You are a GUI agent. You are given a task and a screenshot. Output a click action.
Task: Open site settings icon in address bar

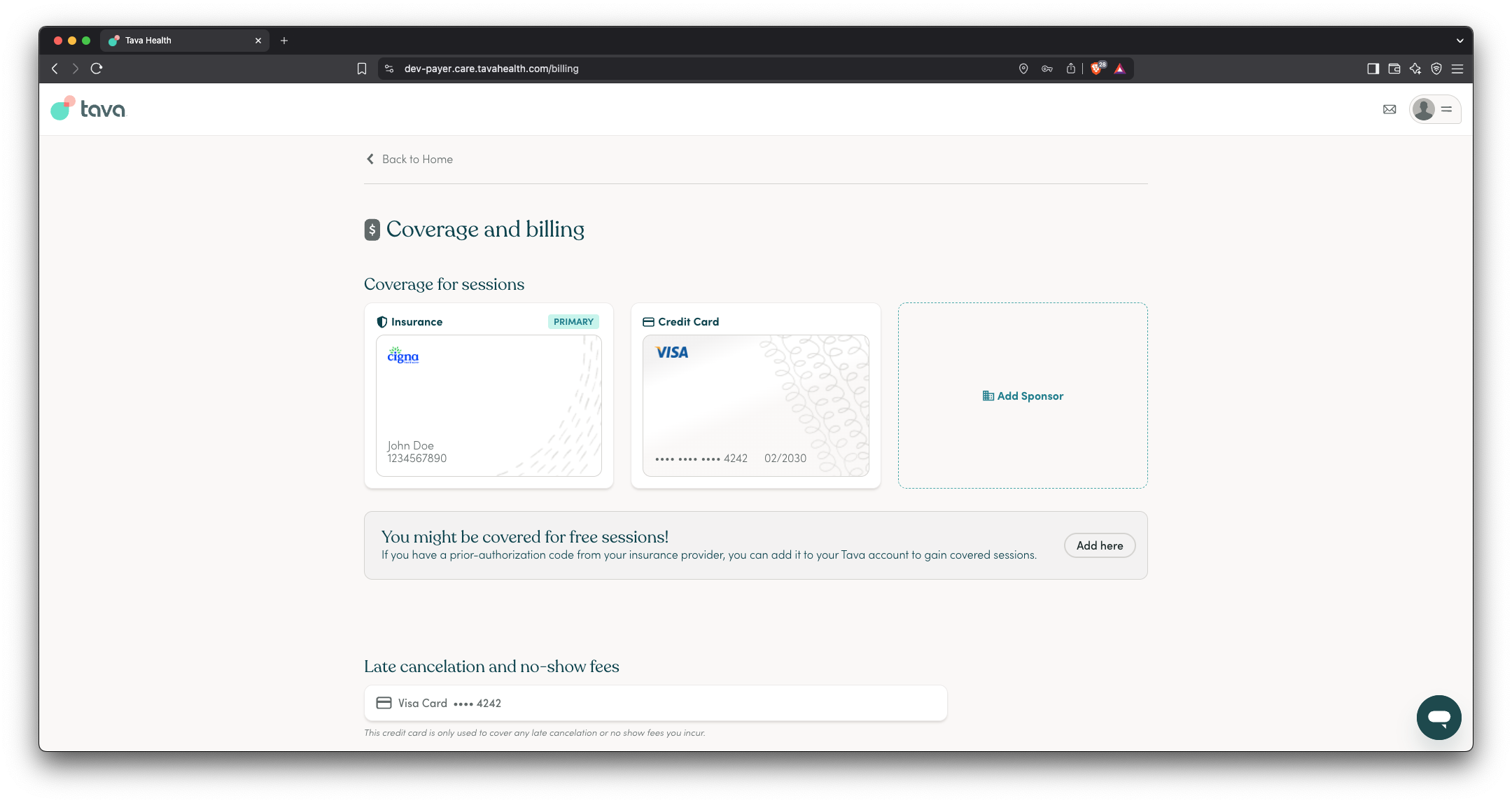(389, 69)
